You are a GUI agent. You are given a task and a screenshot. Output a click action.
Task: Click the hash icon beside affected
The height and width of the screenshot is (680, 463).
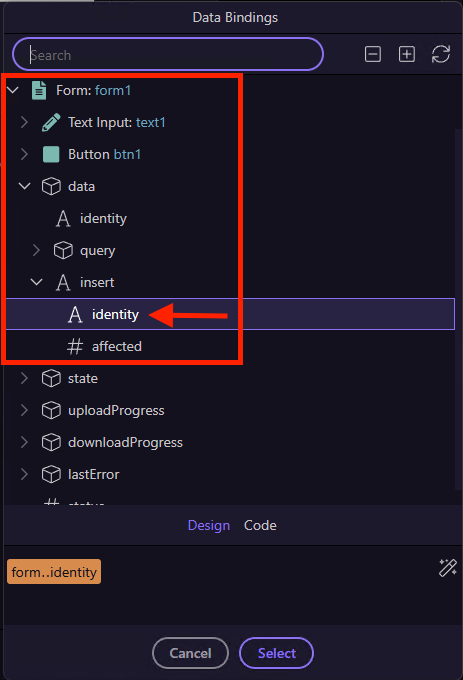point(75,347)
